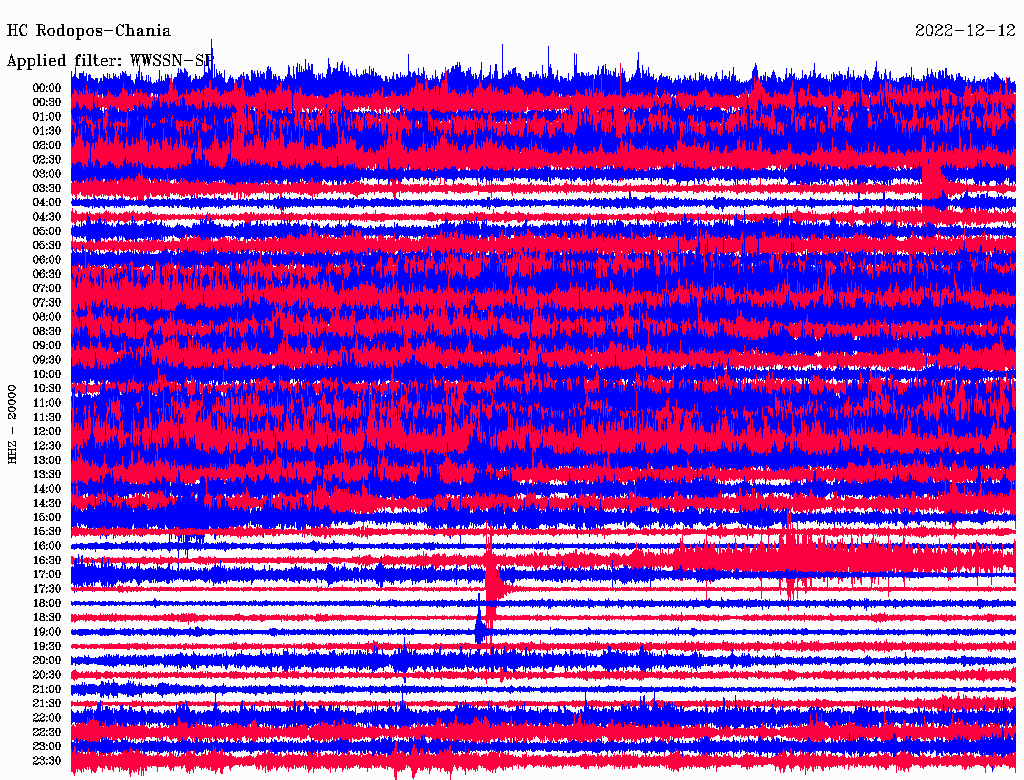Select the 19:00 time label
This screenshot has height=780, width=1024.
tap(47, 632)
